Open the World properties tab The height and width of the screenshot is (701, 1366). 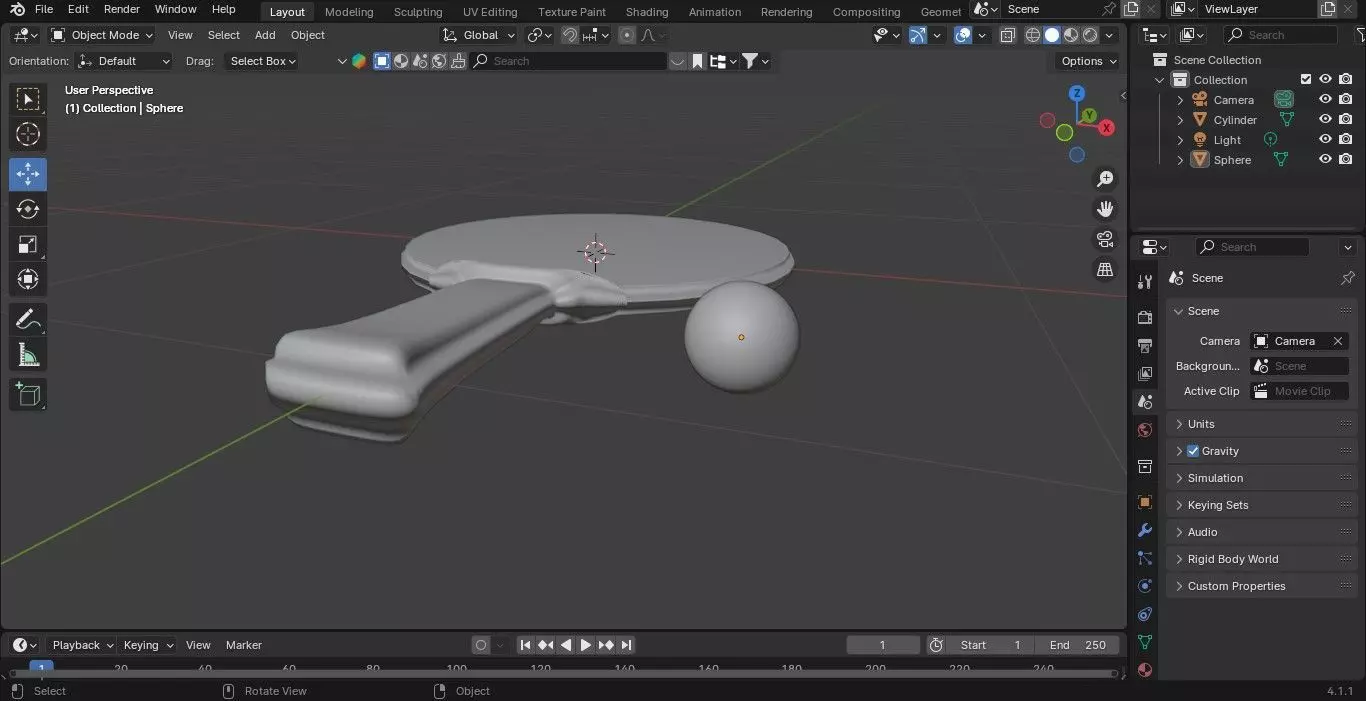pyautogui.click(x=1145, y=430)
